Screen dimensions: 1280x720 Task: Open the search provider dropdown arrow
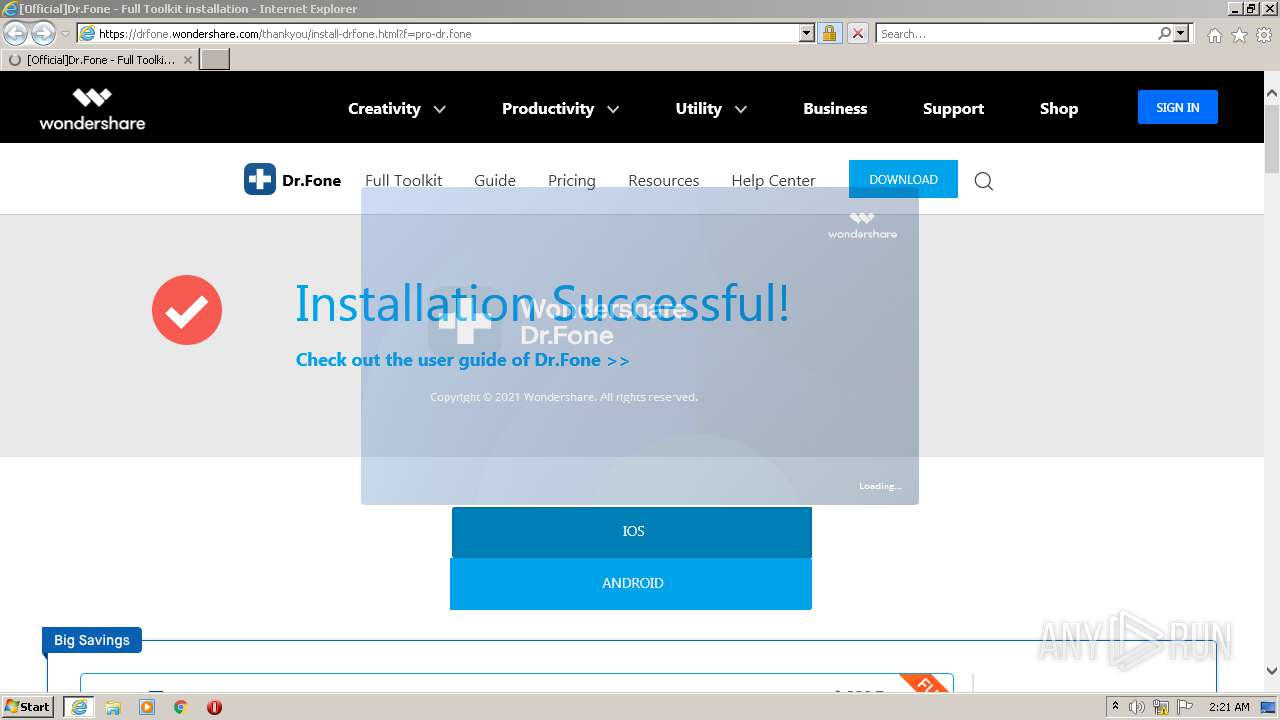[x=1181, y=33]
